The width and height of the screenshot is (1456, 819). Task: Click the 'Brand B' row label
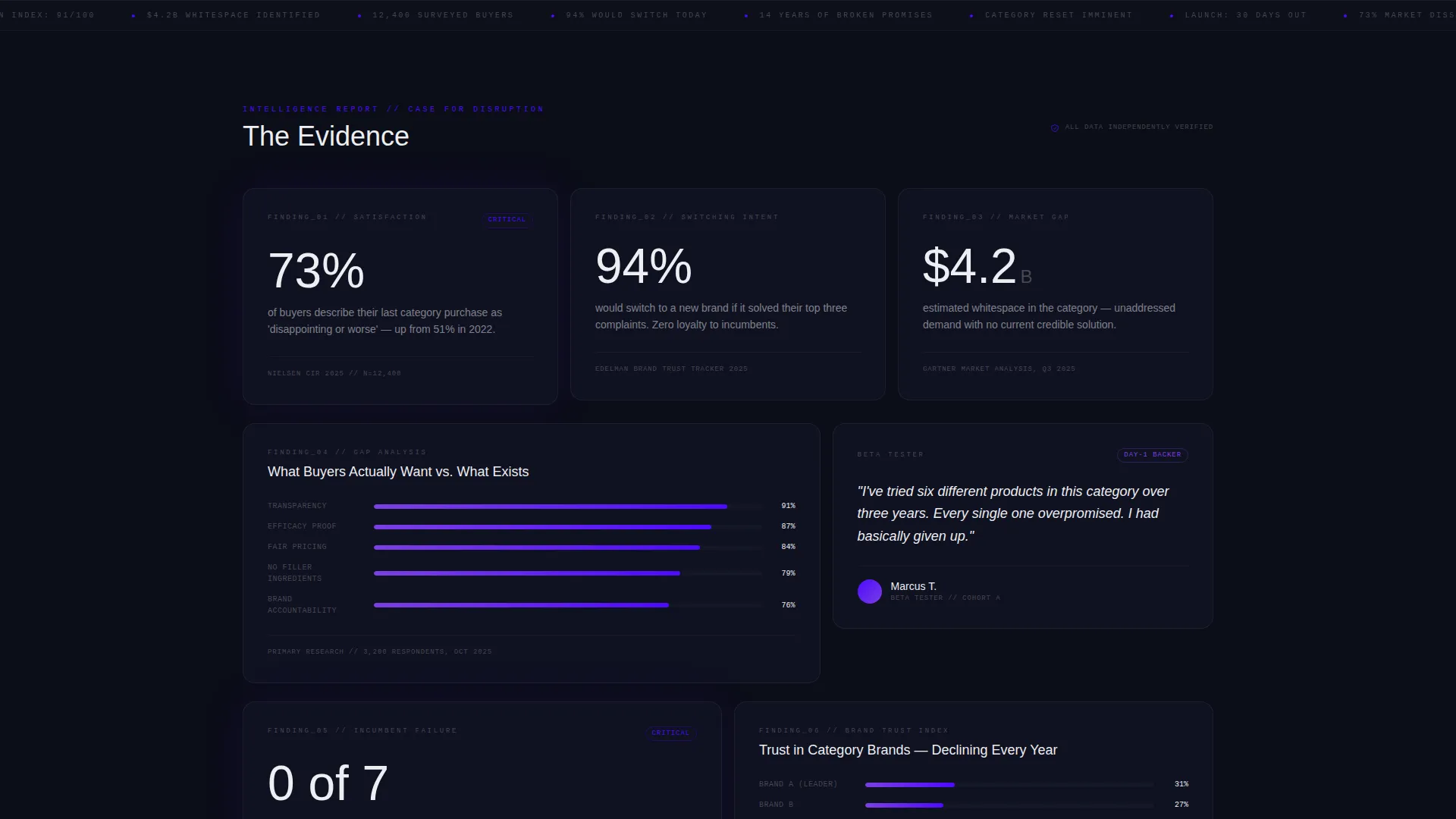[776, 805]
